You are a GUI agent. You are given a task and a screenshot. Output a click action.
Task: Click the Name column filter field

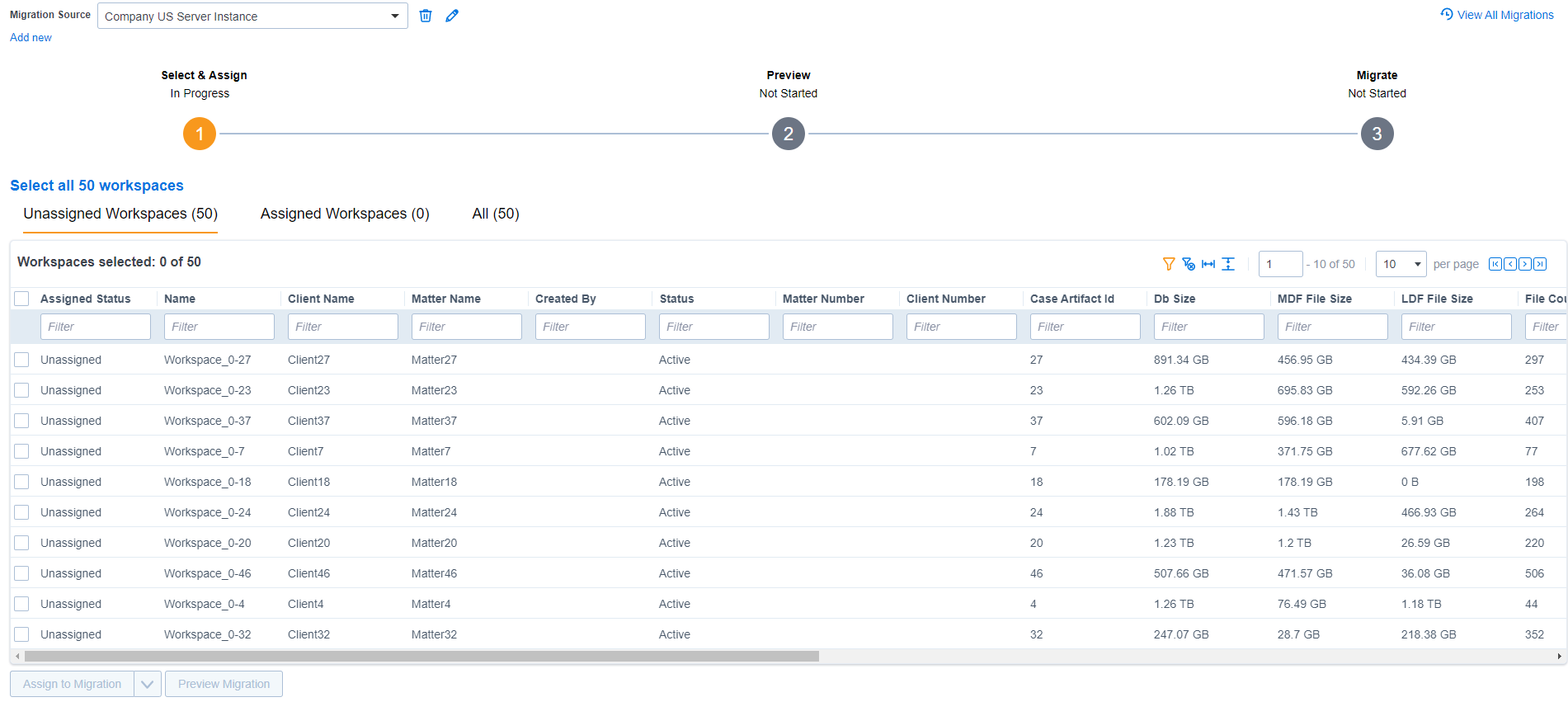point(219,327)
